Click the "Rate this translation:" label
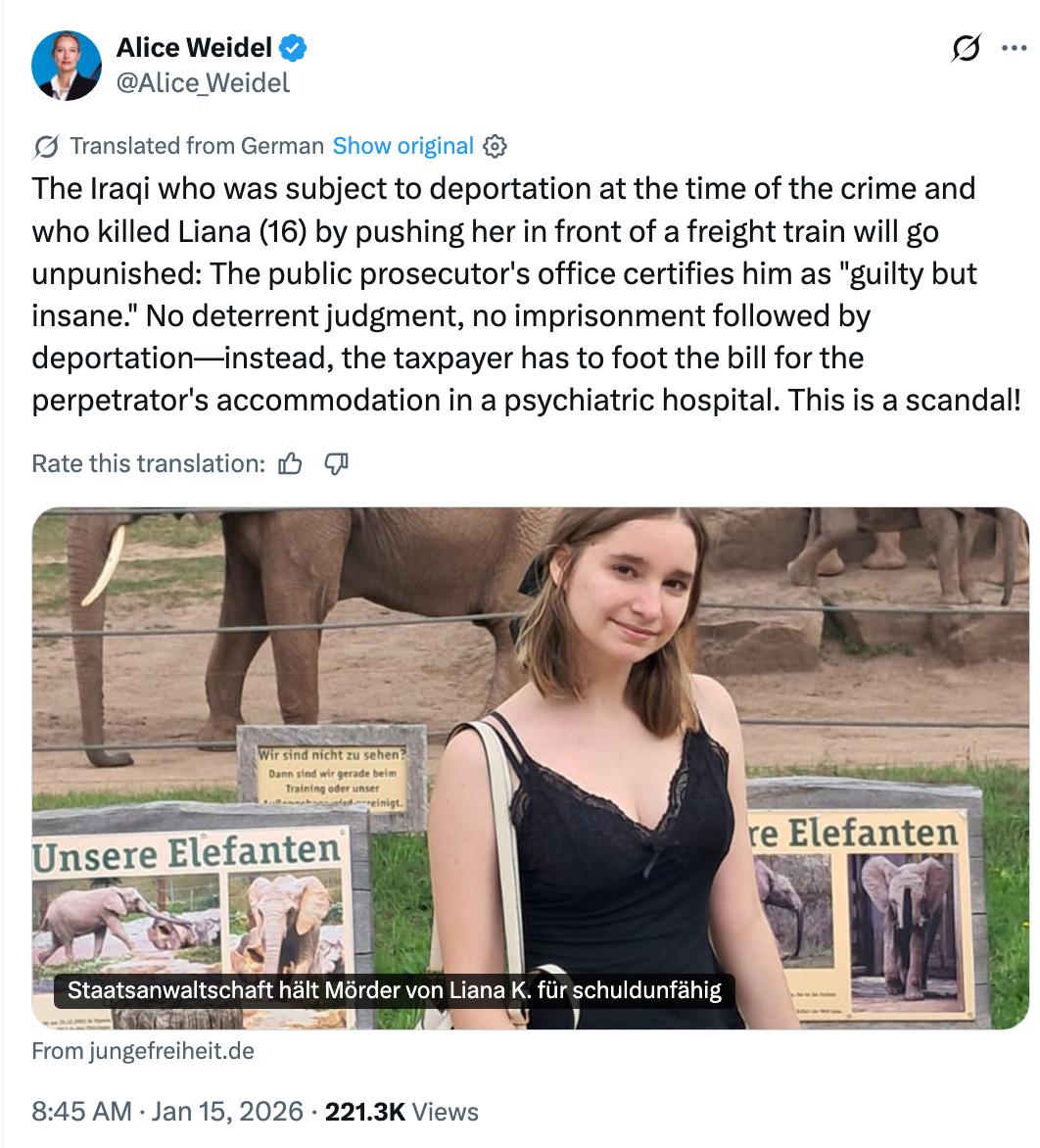This screenshot has width=1040, height=1148. coord(148,463)
